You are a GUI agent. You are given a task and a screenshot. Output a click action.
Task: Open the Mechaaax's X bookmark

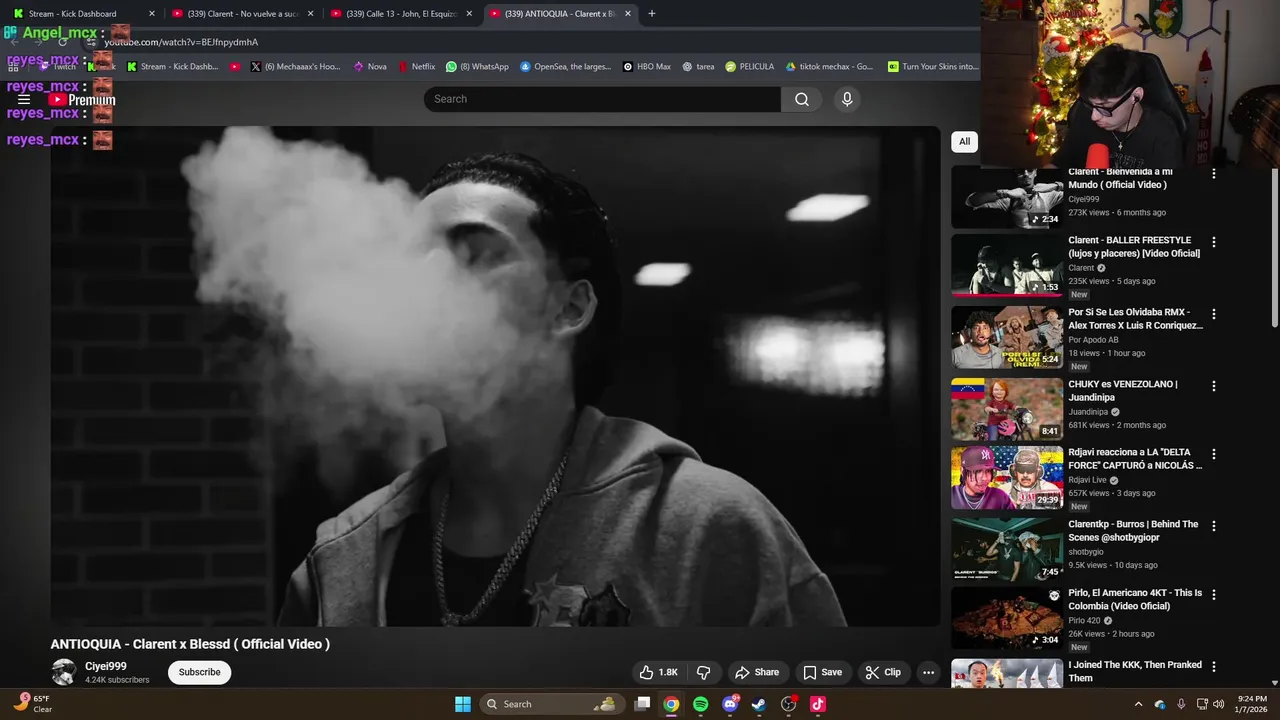[296, 66]
